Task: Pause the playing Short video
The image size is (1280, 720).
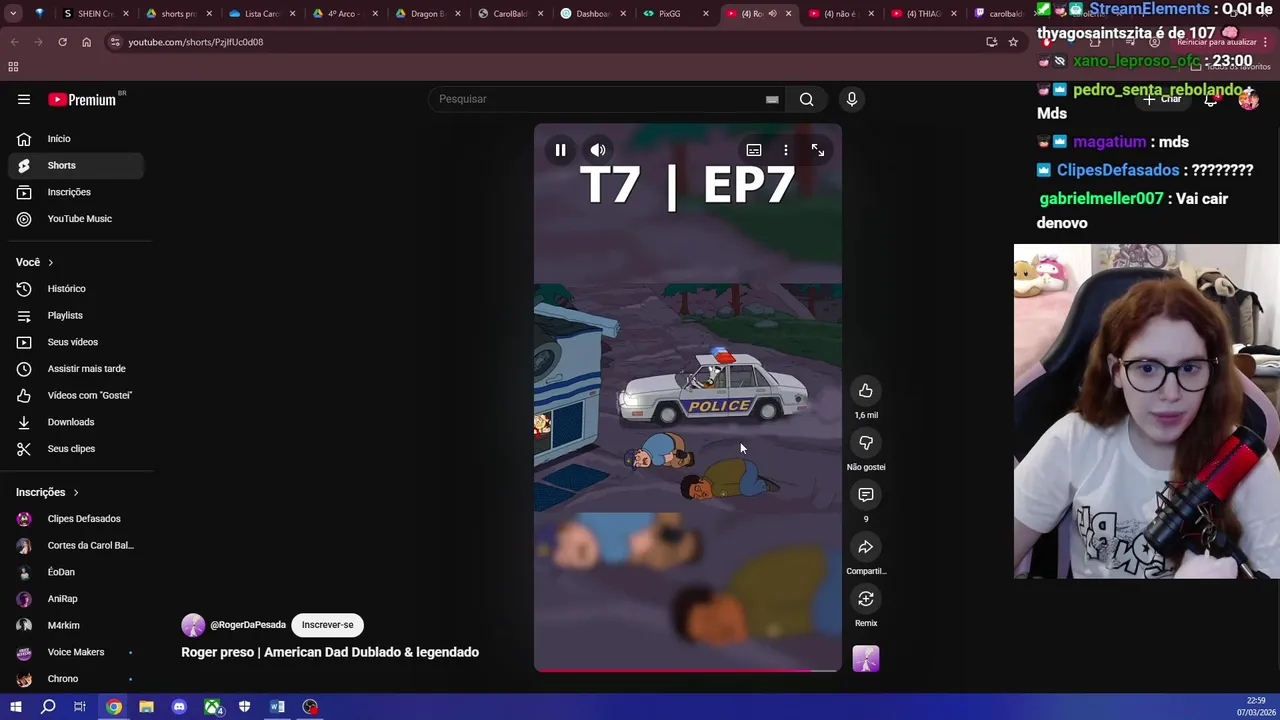Action: pyautogui.click(x=560, y=150)
